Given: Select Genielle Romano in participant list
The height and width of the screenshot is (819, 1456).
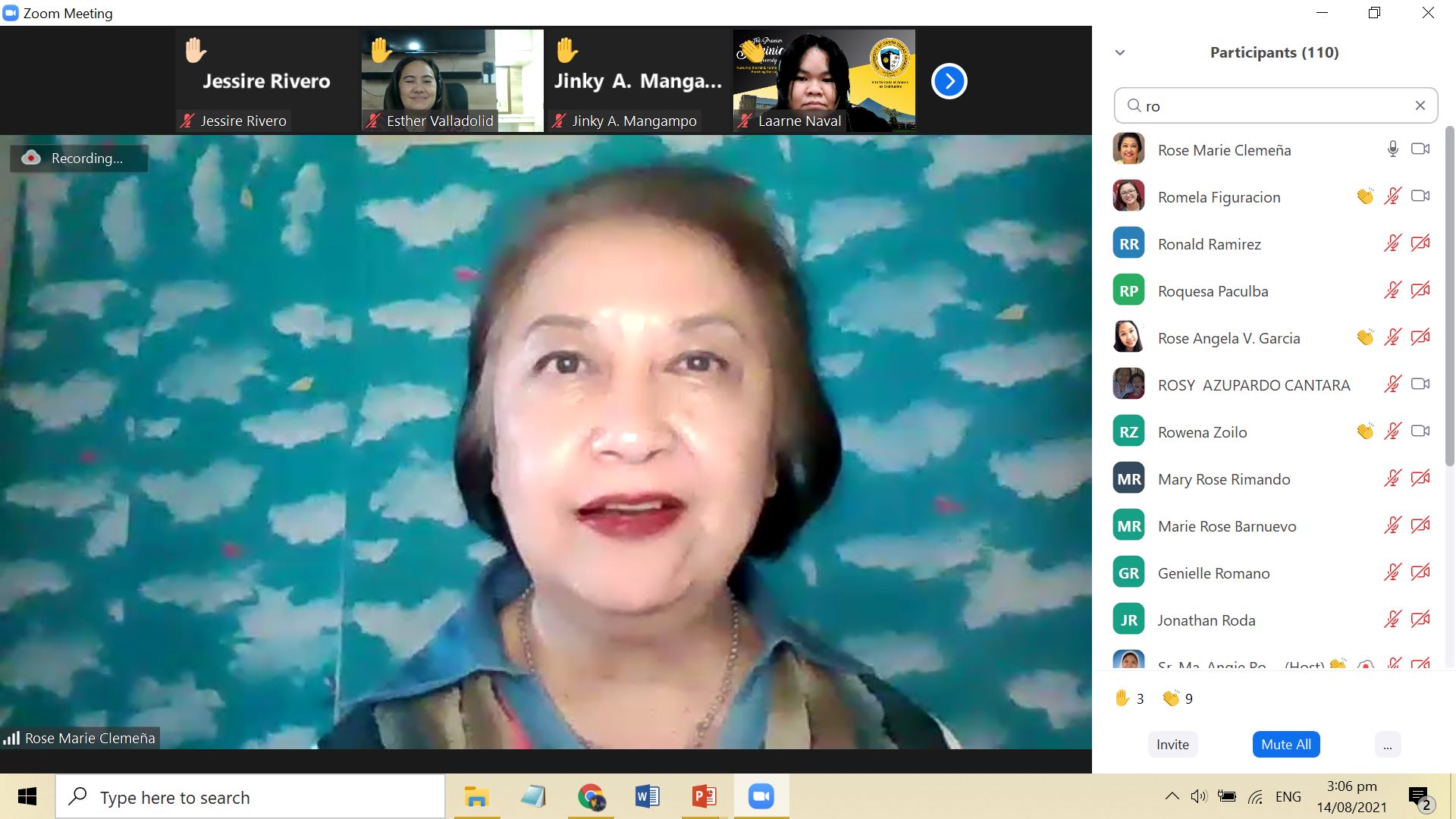Looking at the screenshot, I should (x=1213, y=573).
